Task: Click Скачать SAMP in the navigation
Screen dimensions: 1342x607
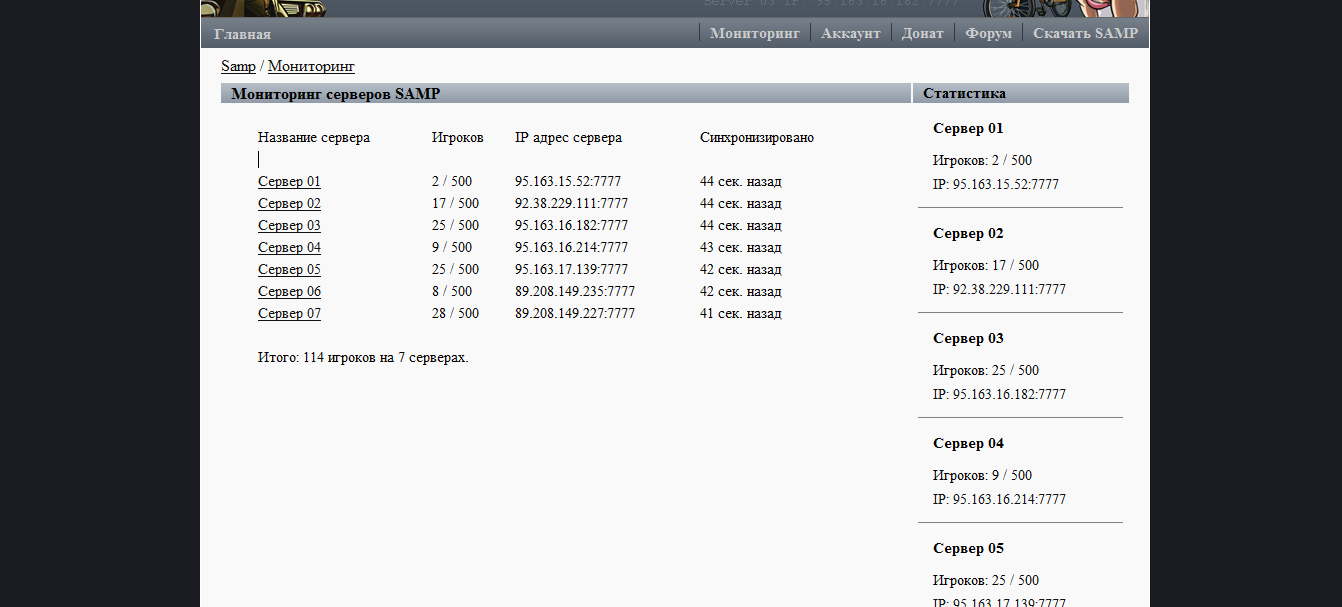Action: pyautogui.click(x=1085, y=33)
